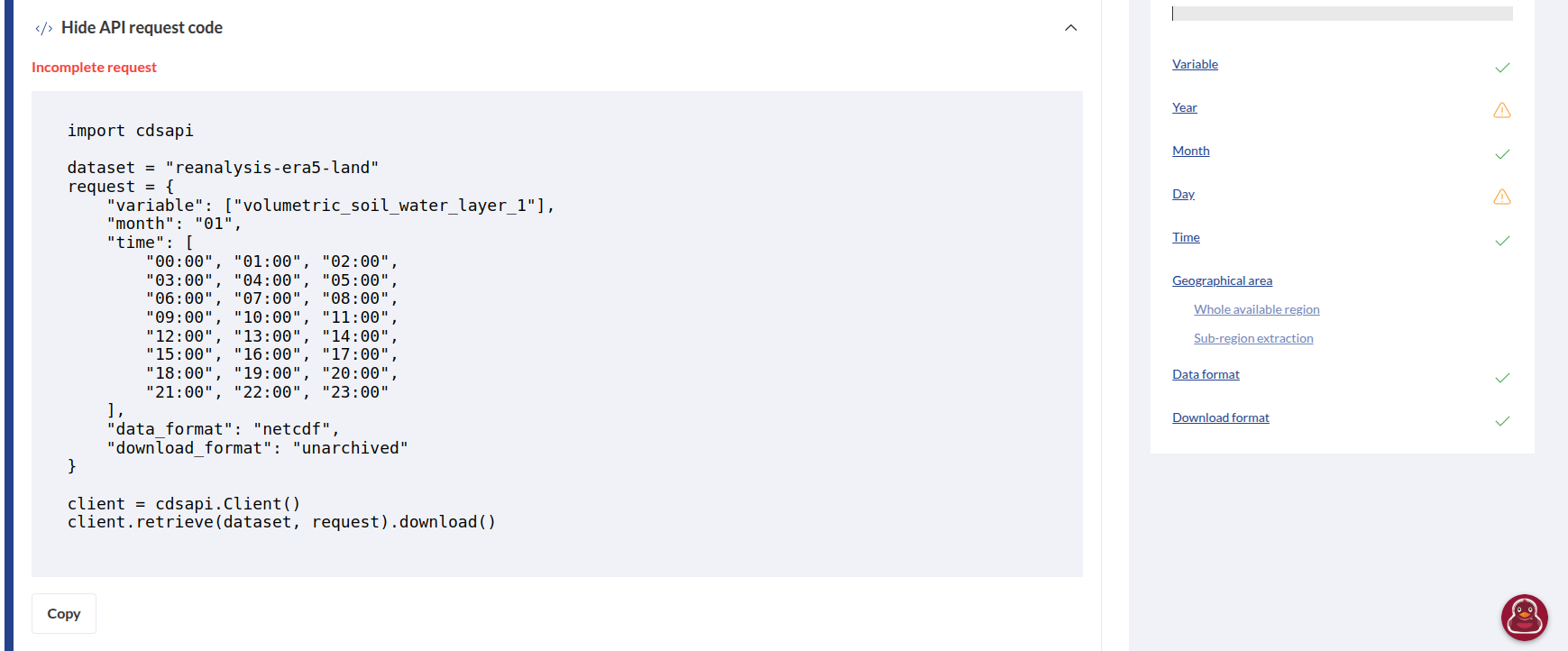
Task: Click the checkmark beside Download format
Action: pos(1502,421)
